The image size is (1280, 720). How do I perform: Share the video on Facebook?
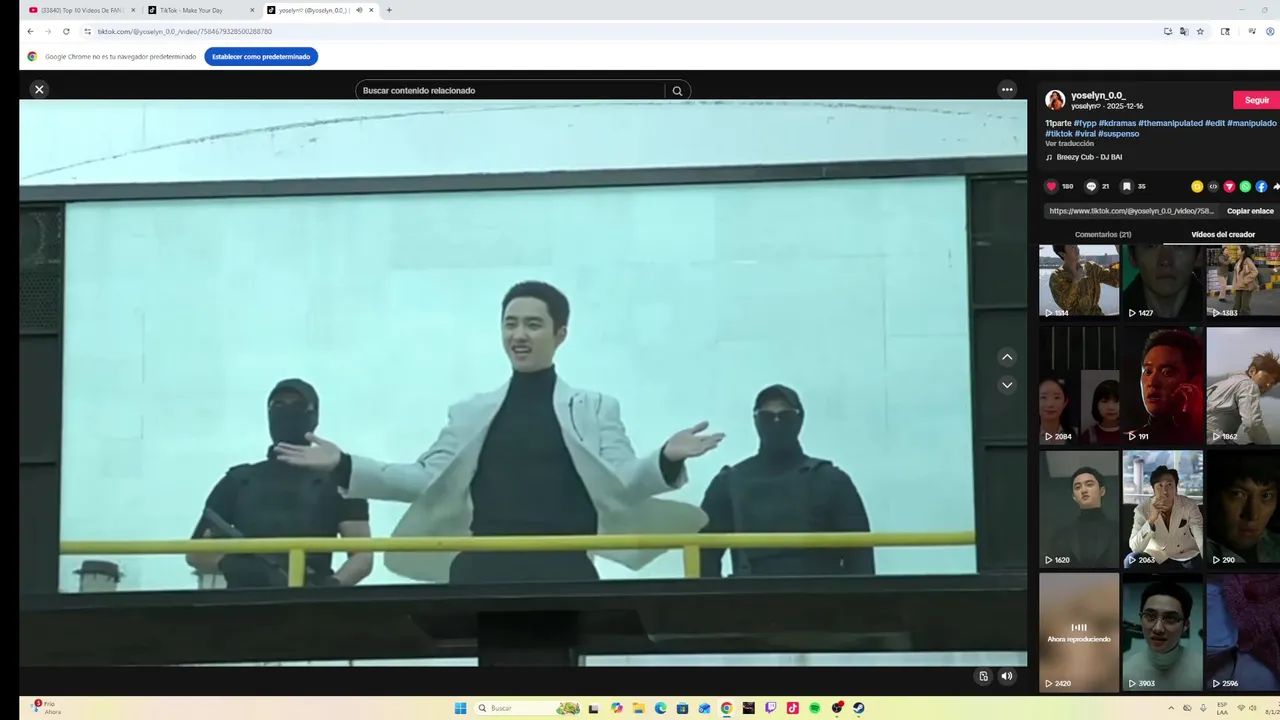pos(1261,186)
